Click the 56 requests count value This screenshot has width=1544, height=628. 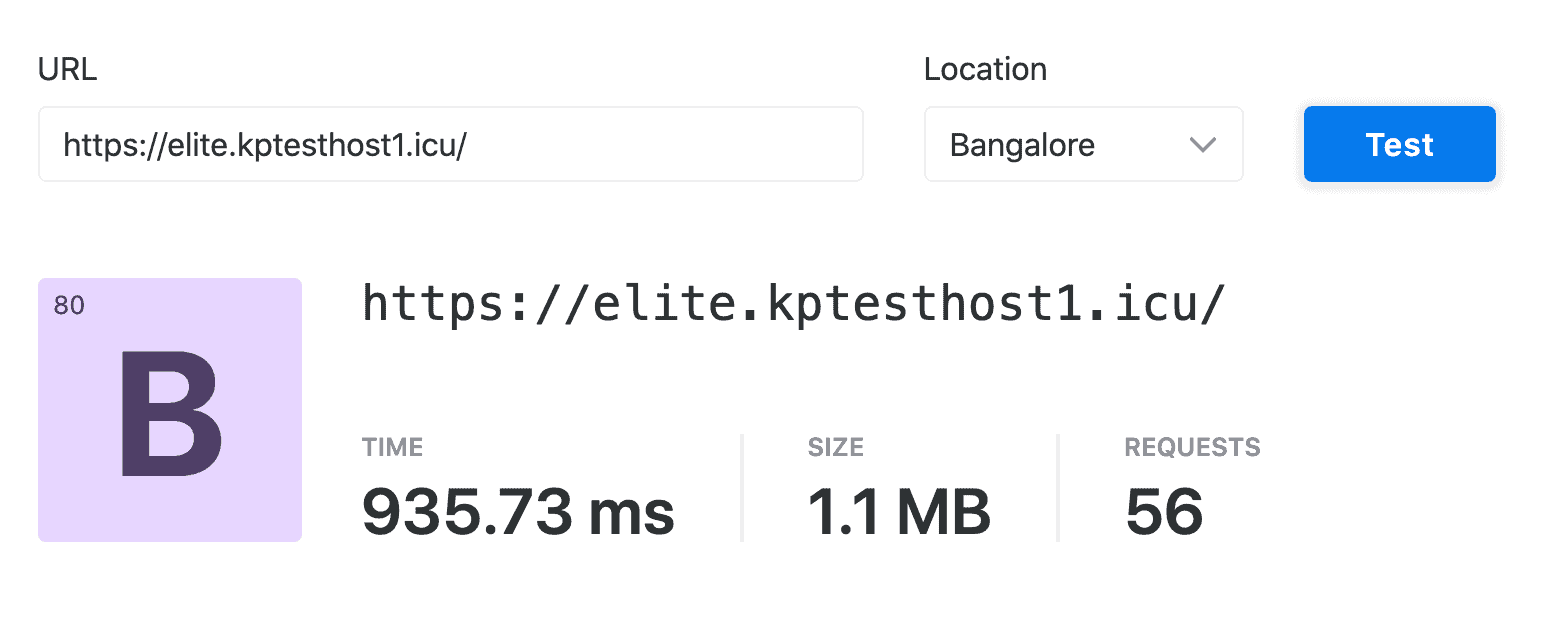click(1164, 511)
